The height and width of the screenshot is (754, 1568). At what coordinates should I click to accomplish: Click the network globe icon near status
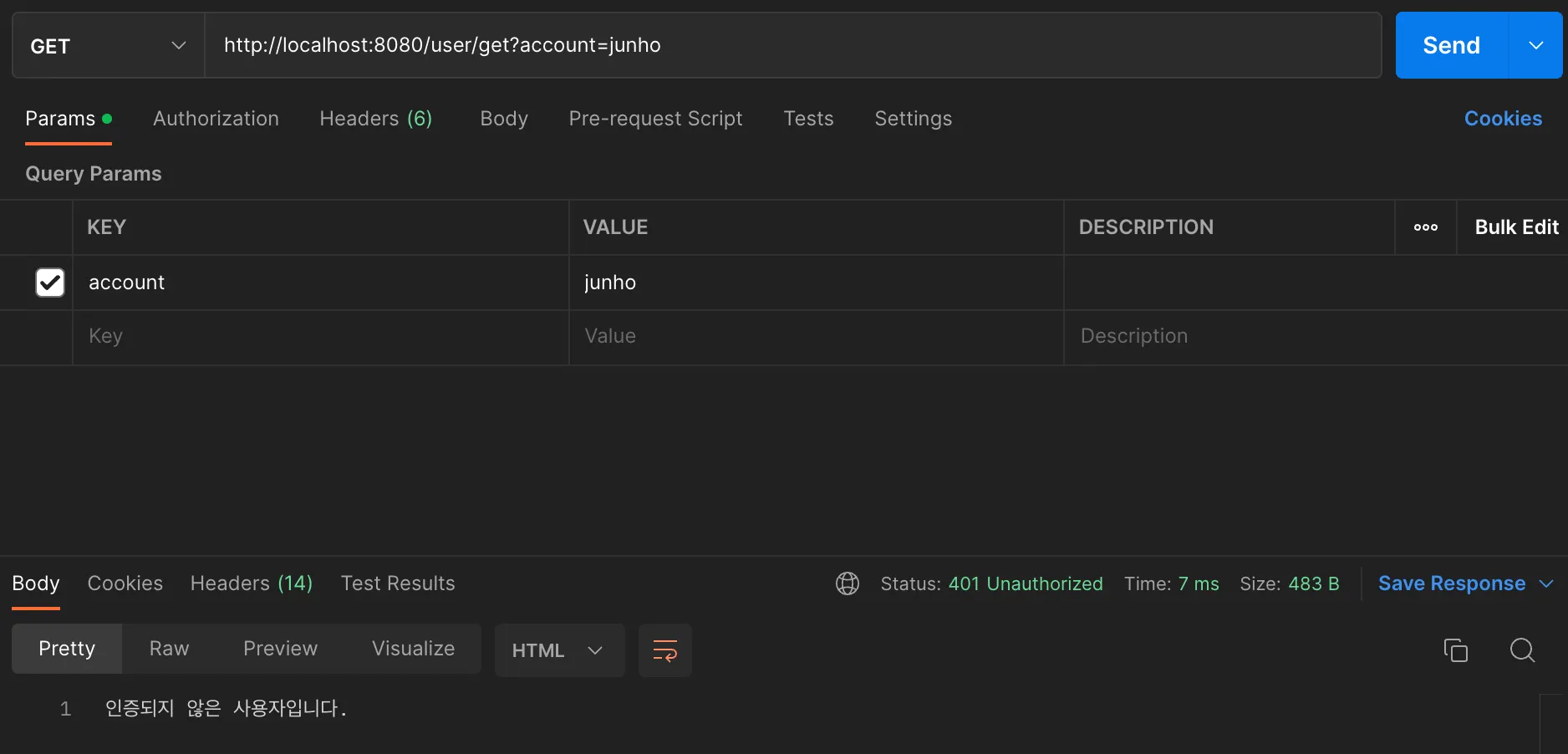pyautogui.click(x=847, y=583)
